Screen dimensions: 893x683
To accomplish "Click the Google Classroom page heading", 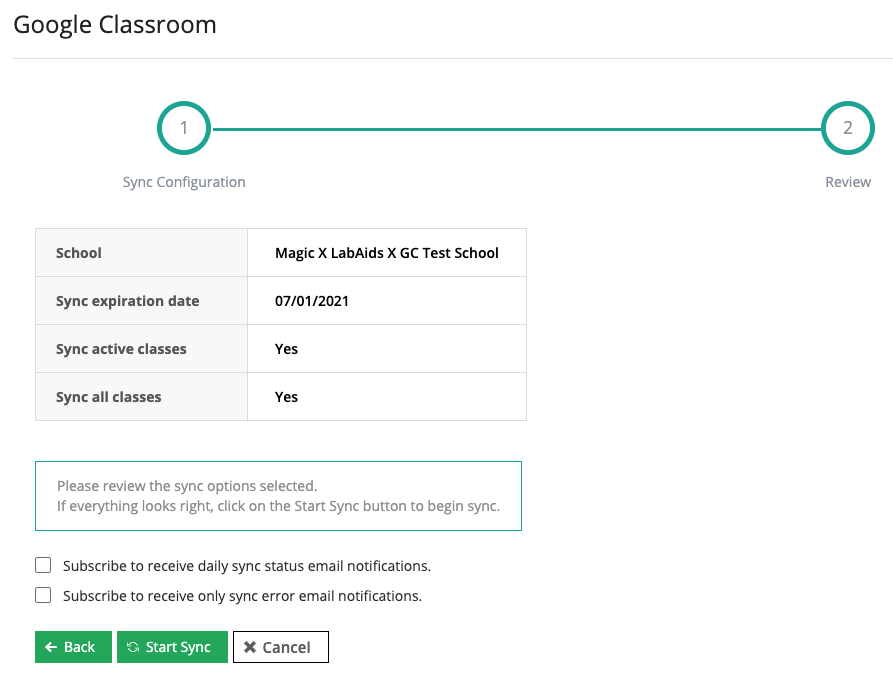I will [x=115, y=25].
